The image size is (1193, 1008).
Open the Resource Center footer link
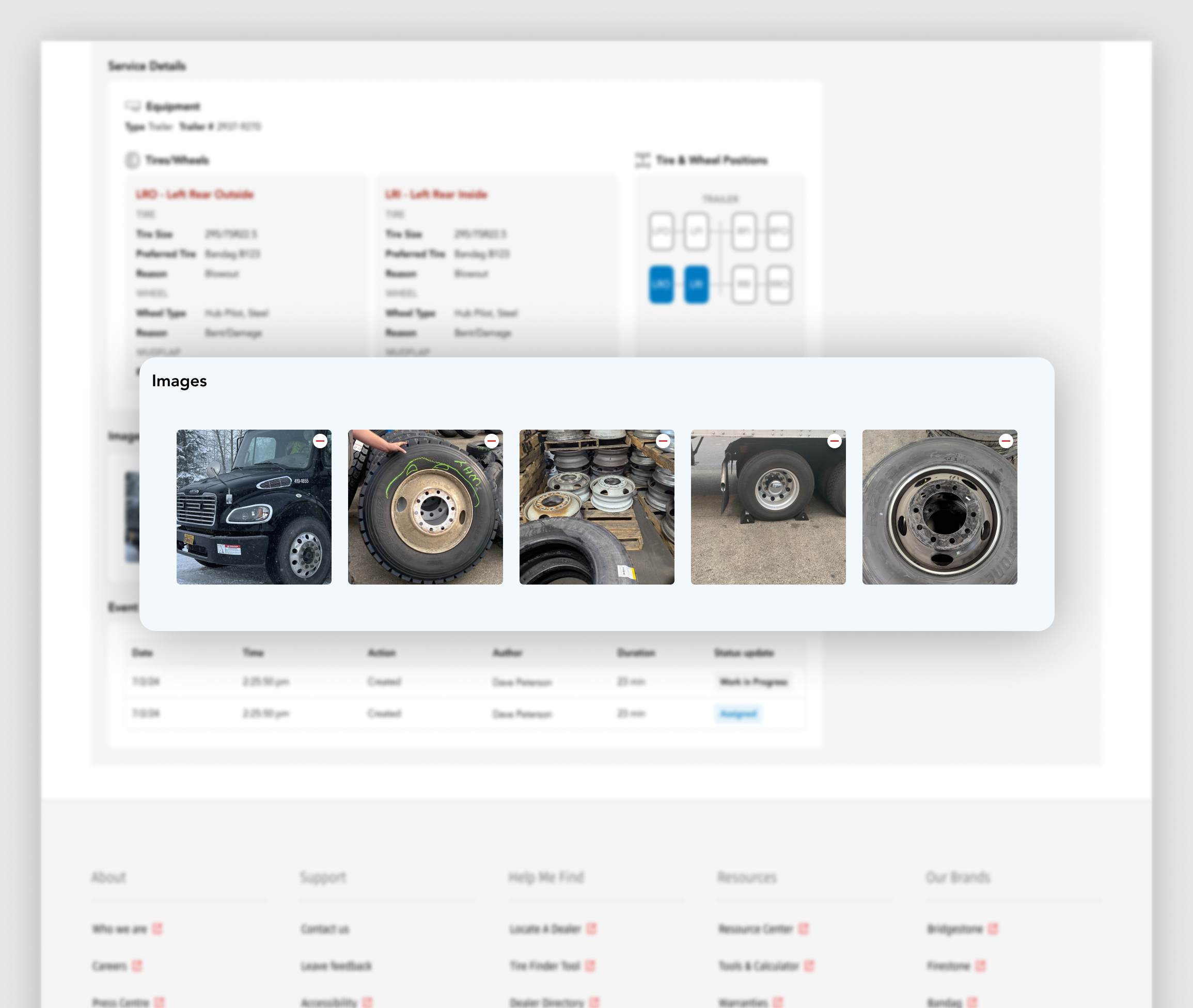[756, 929]
